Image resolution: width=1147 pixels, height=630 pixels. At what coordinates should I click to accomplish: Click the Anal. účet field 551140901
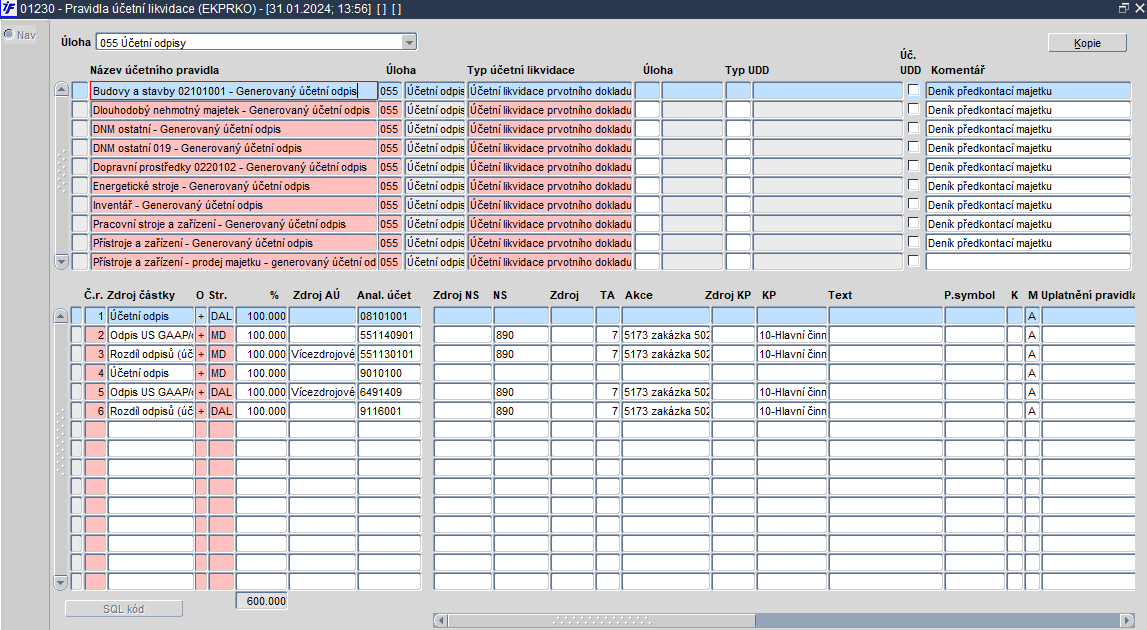[389, 335]
